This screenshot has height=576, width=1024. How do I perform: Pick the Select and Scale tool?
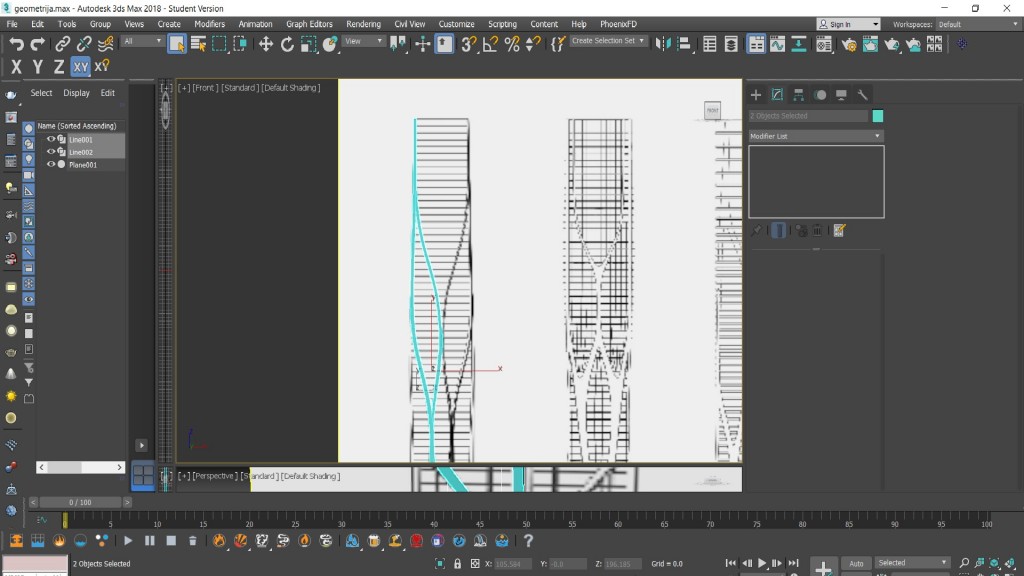[x=309, y=44]
